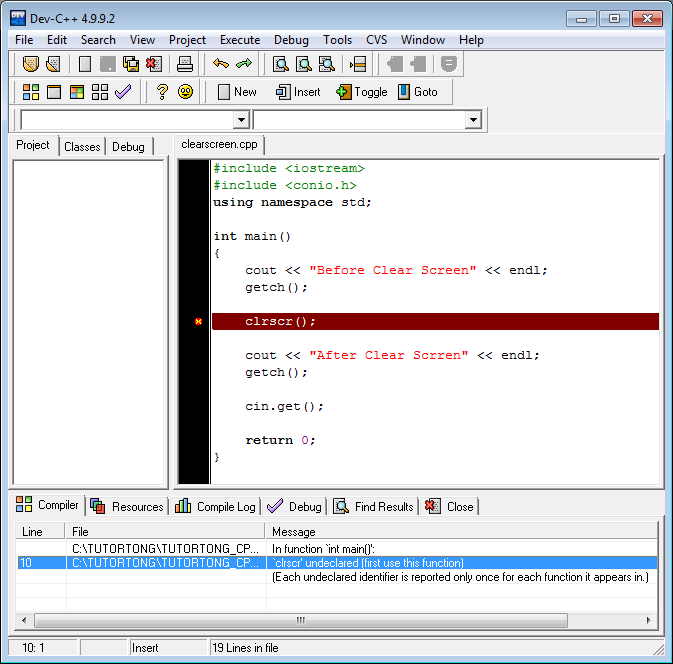Select the clearscreen.cpp editor tab
The height and width of the screenshot is (664, 673).
pos(219,144)
